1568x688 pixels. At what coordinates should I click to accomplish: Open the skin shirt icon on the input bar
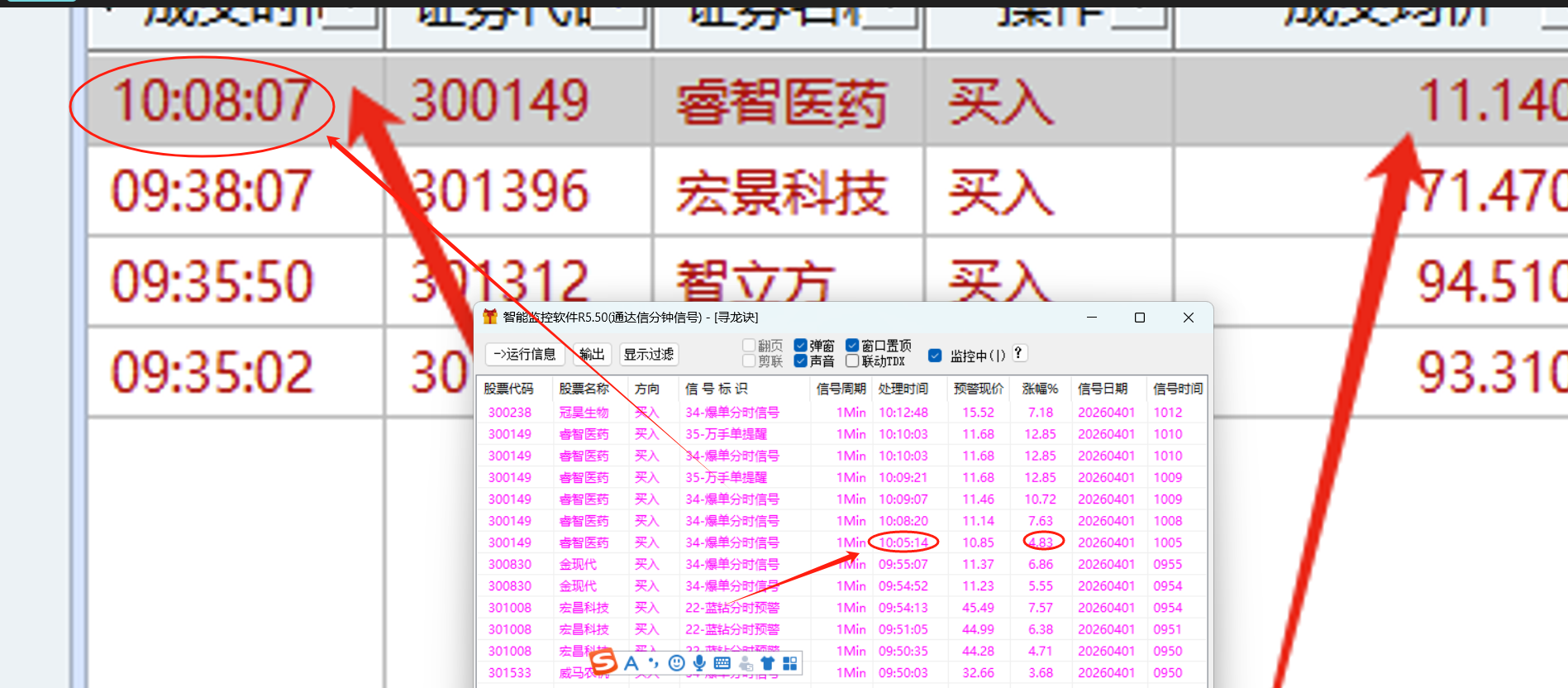[x=768, y=663]
